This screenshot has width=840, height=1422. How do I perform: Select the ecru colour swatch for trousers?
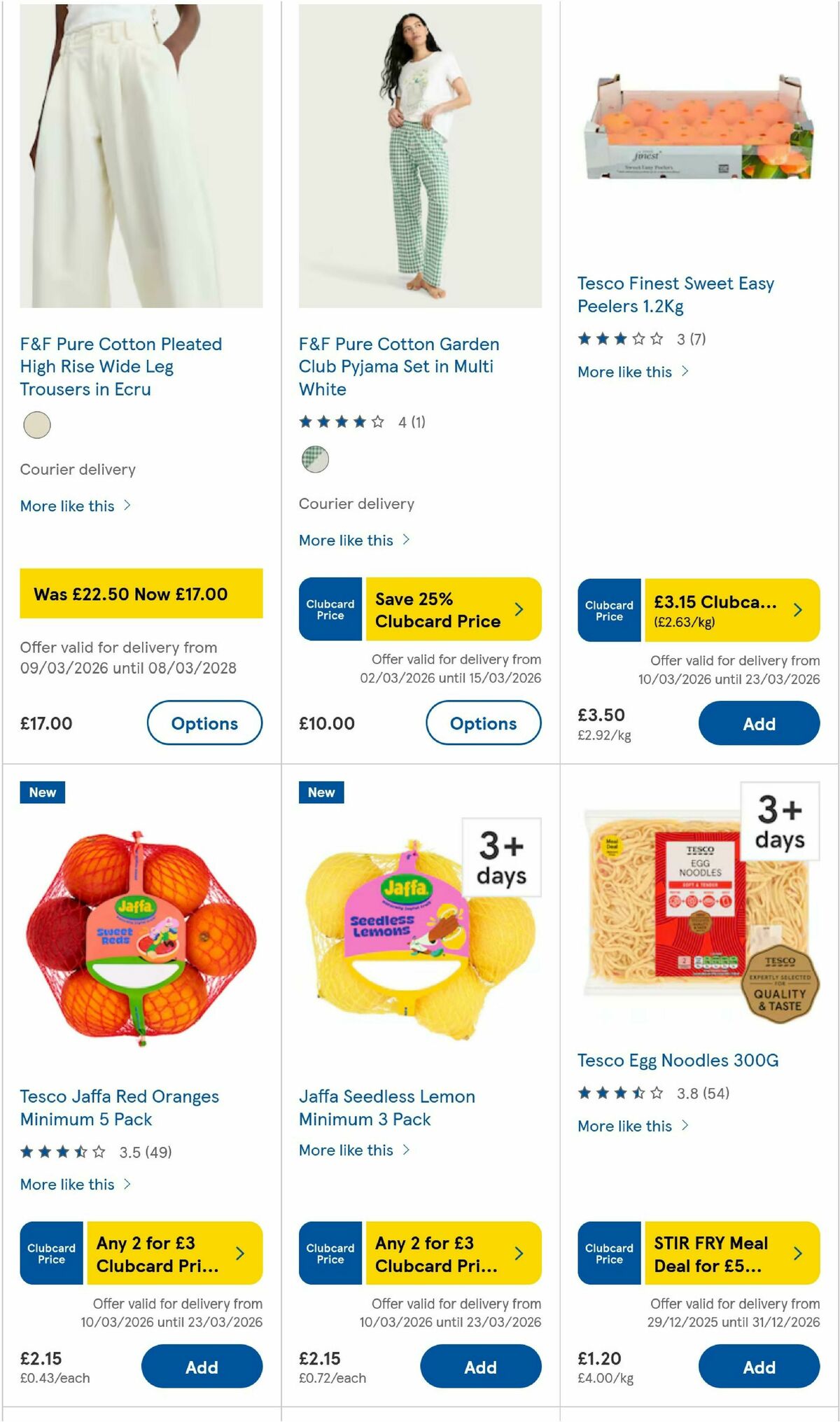(37, 425)
